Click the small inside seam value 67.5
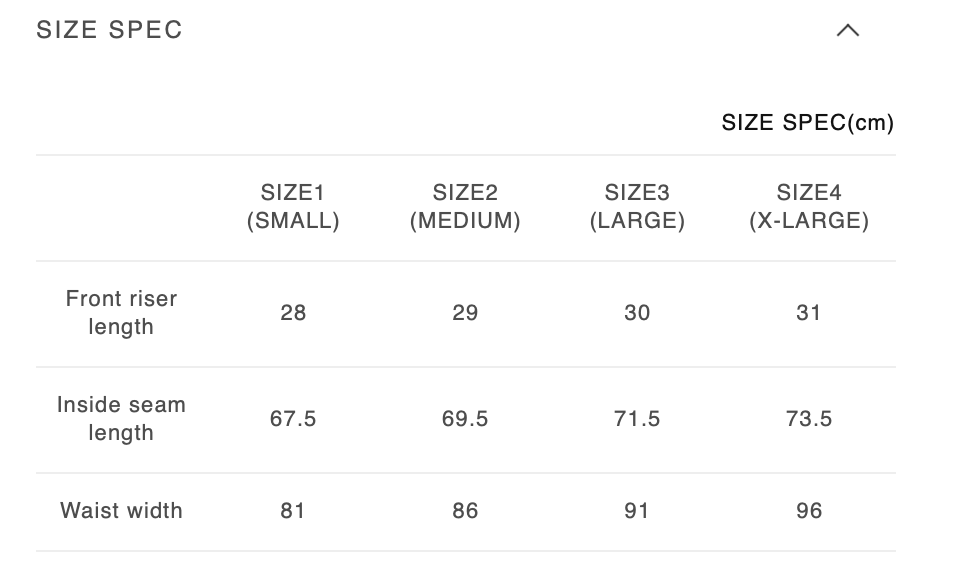The height and width of the screenshot is (568, 954). (293, 419)
